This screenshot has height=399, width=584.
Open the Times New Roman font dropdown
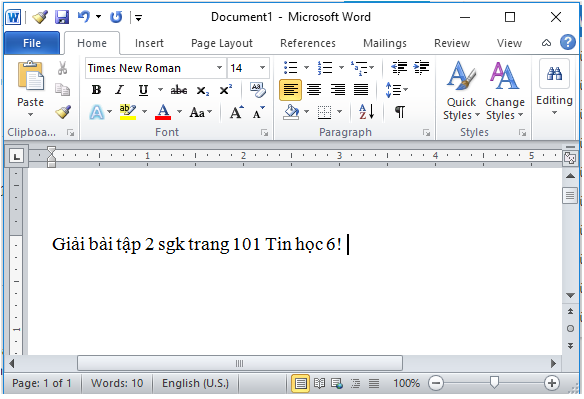219,68
